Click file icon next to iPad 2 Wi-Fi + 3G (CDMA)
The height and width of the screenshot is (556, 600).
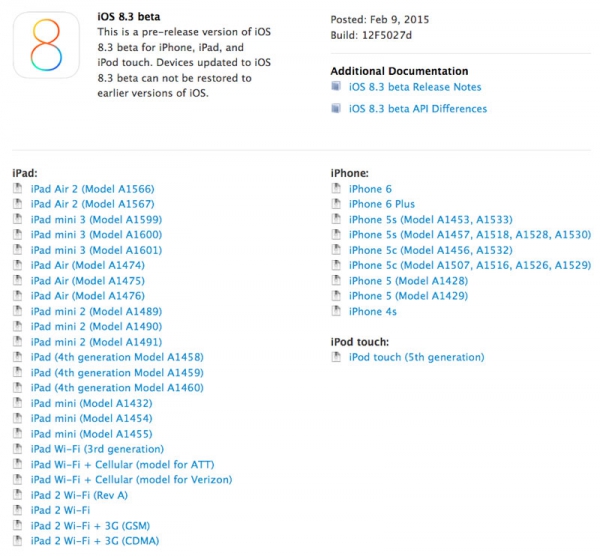point(18,540)
